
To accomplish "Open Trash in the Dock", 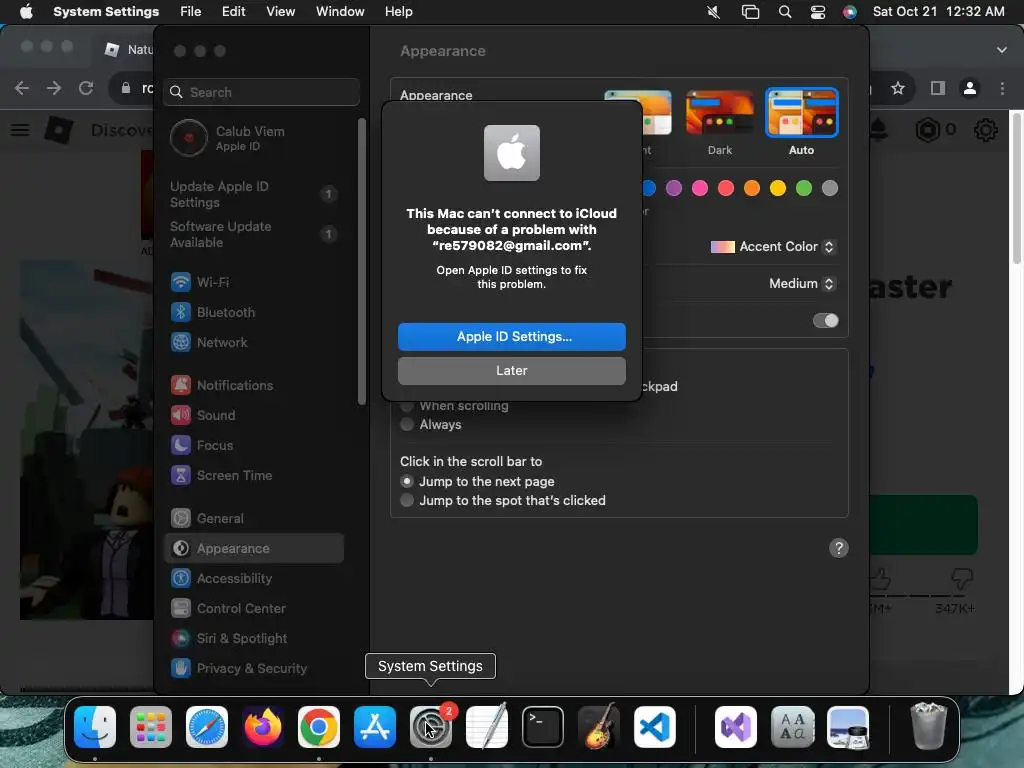I will coord(929,727).
